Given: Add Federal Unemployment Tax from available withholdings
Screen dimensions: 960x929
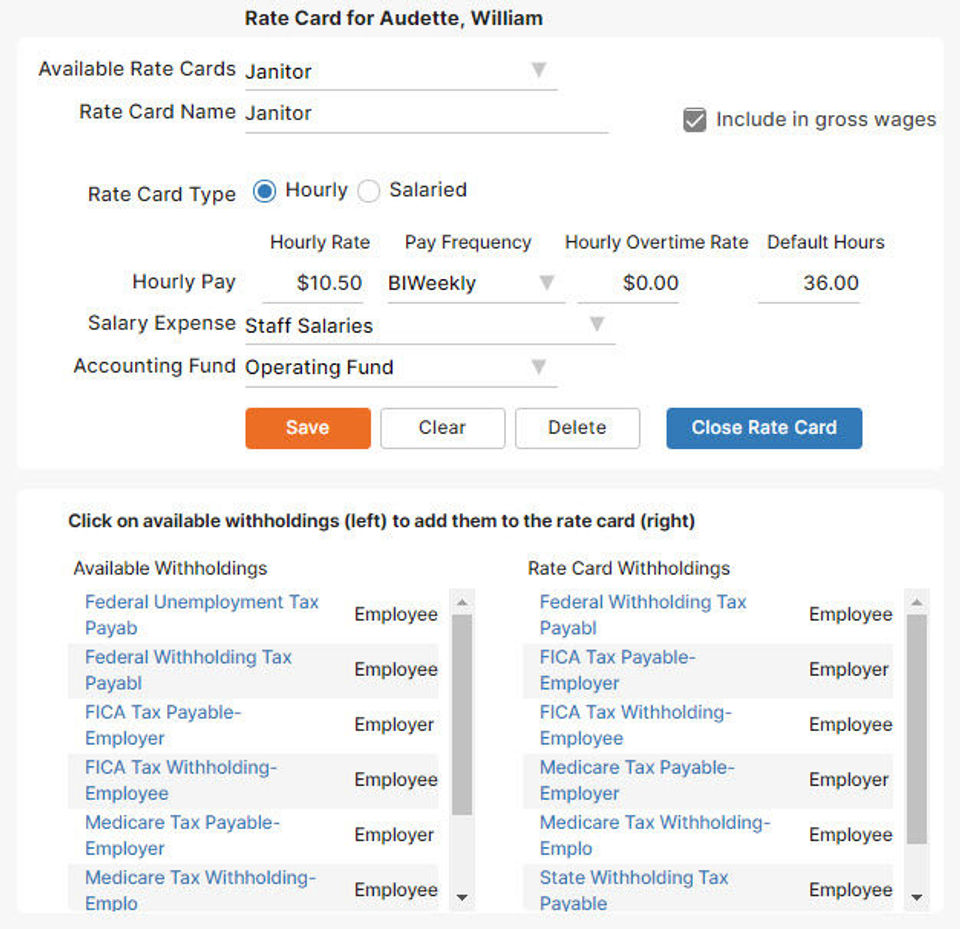Looking at the screenshot, I should click(201, 614).
